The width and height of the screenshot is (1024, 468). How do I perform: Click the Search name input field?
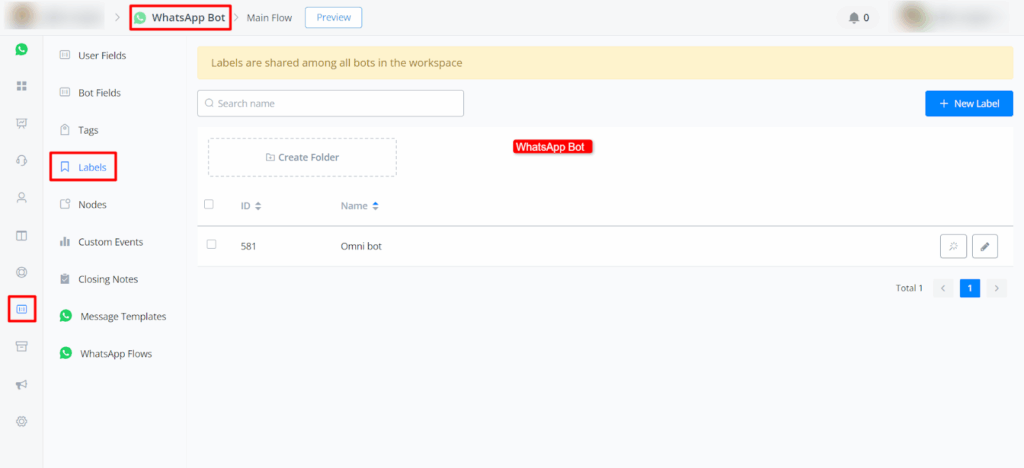(x=331, y=103)
